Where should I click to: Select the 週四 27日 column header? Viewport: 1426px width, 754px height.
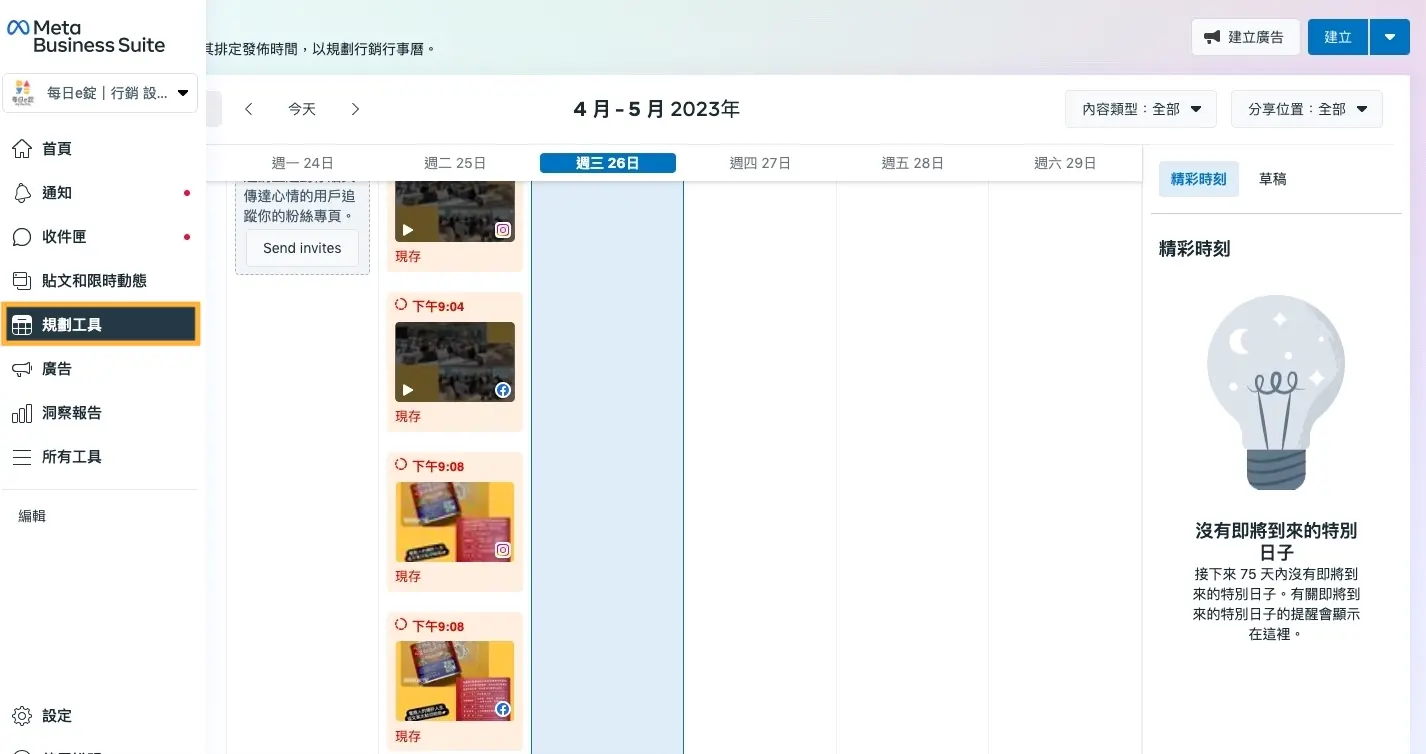point(760,163)
